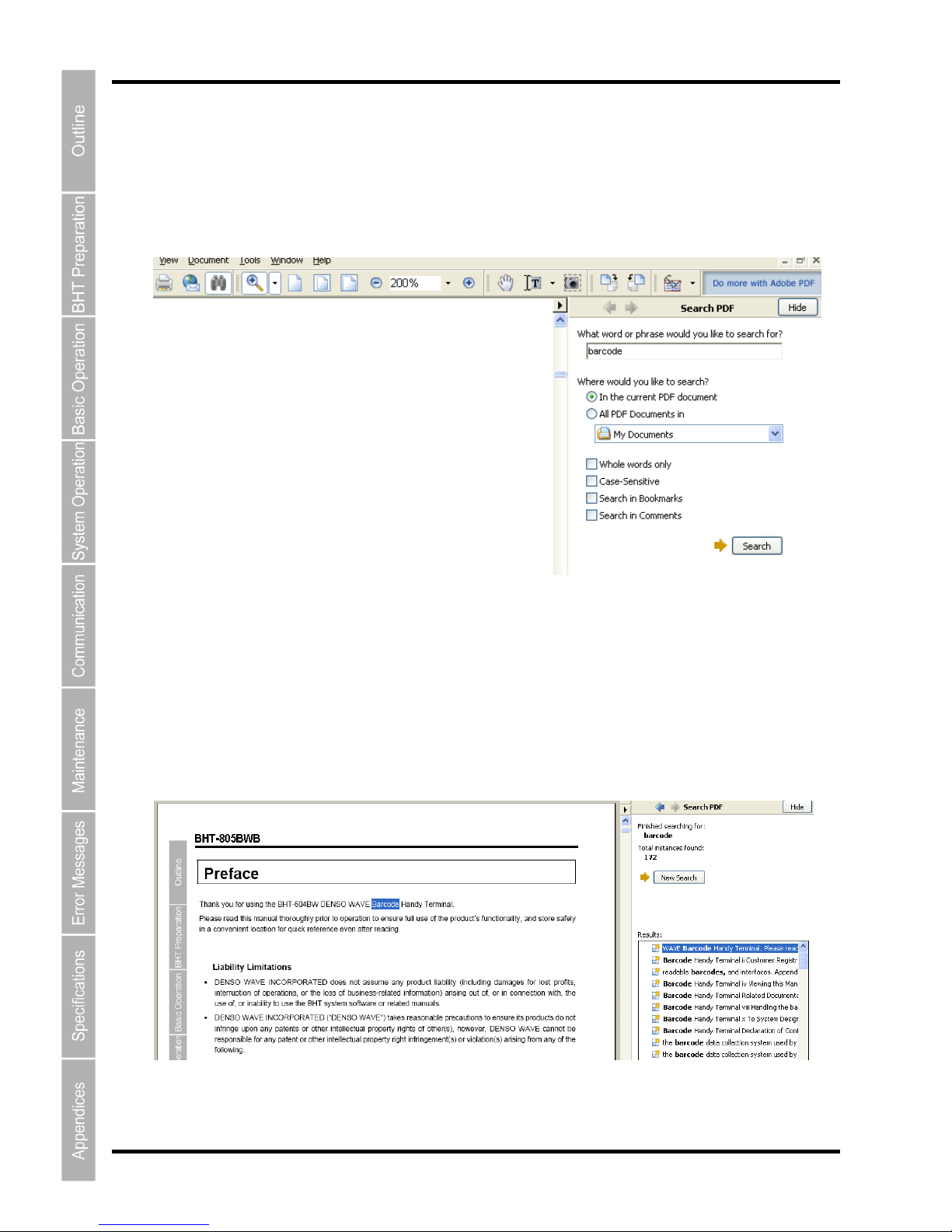
Task: Click the binoculars Search icon
Action: [218, 283]
